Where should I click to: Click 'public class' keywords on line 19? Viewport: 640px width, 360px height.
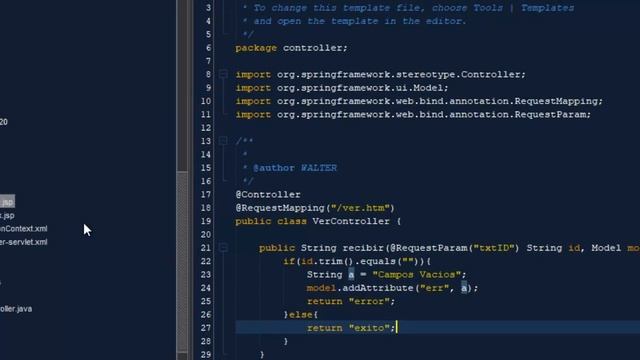(x=271, y=221)
